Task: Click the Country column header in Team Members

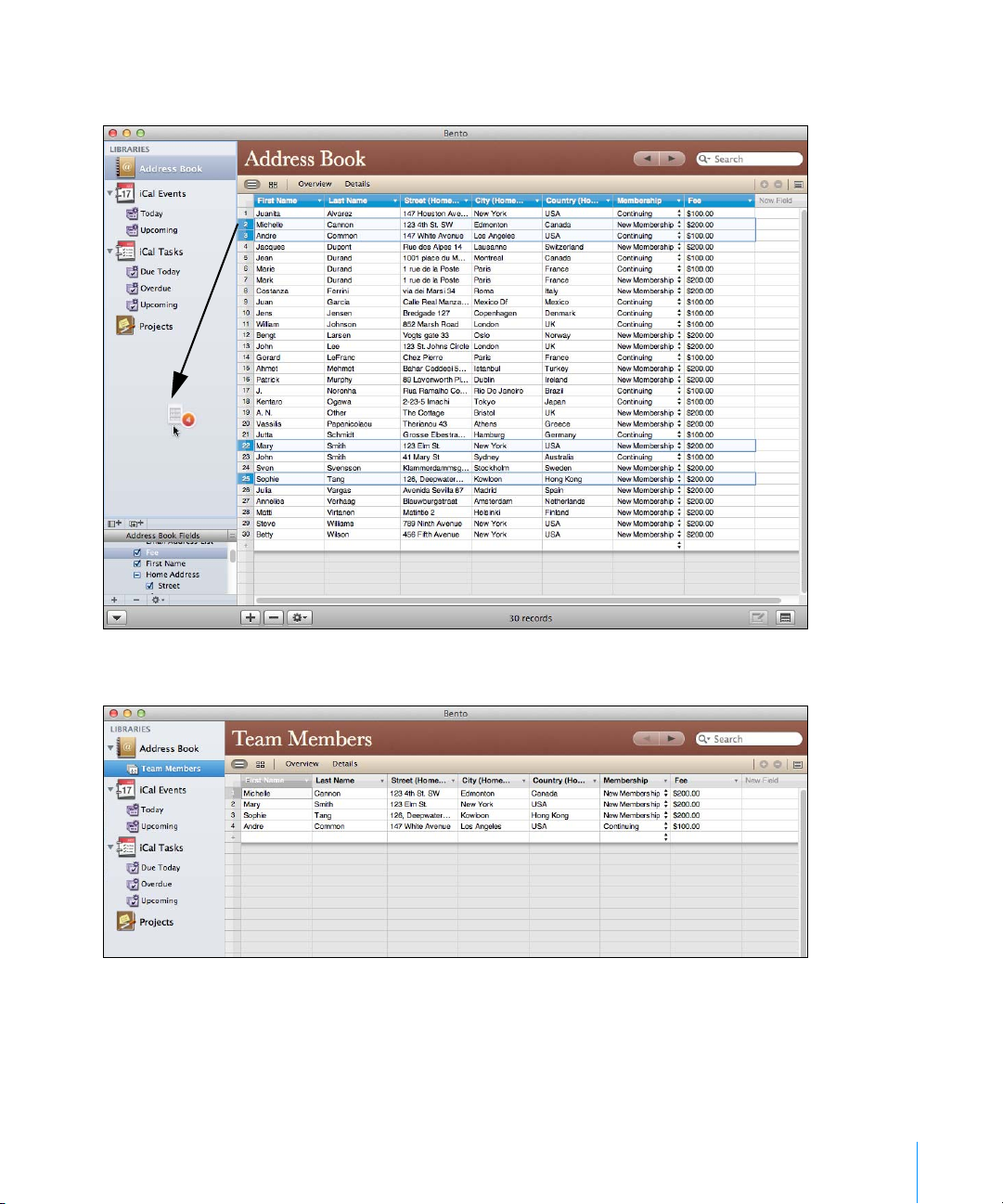Action: [x=564, y=781]
